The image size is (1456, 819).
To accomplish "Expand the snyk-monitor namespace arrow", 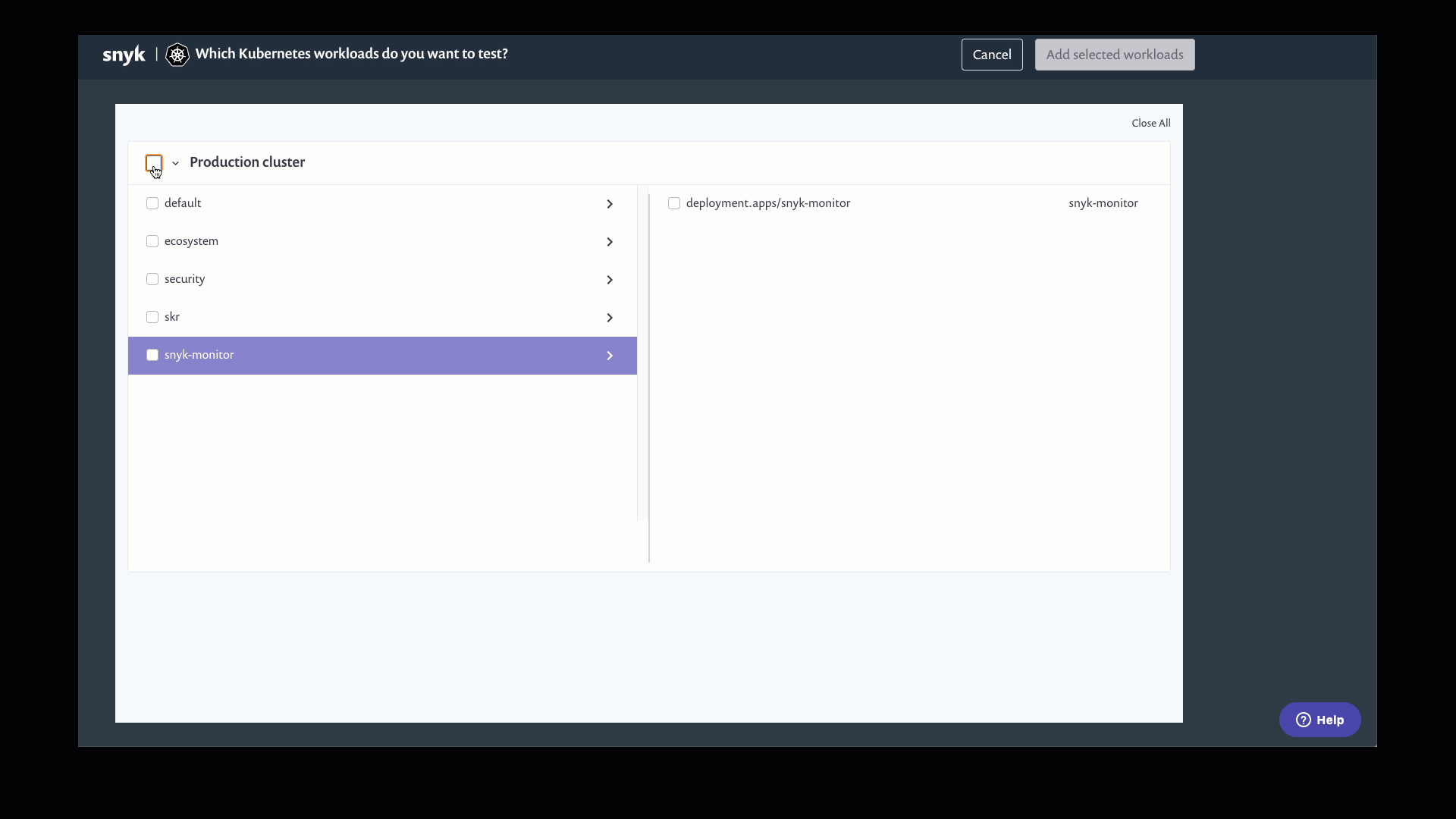I will (x=610, y=356).
